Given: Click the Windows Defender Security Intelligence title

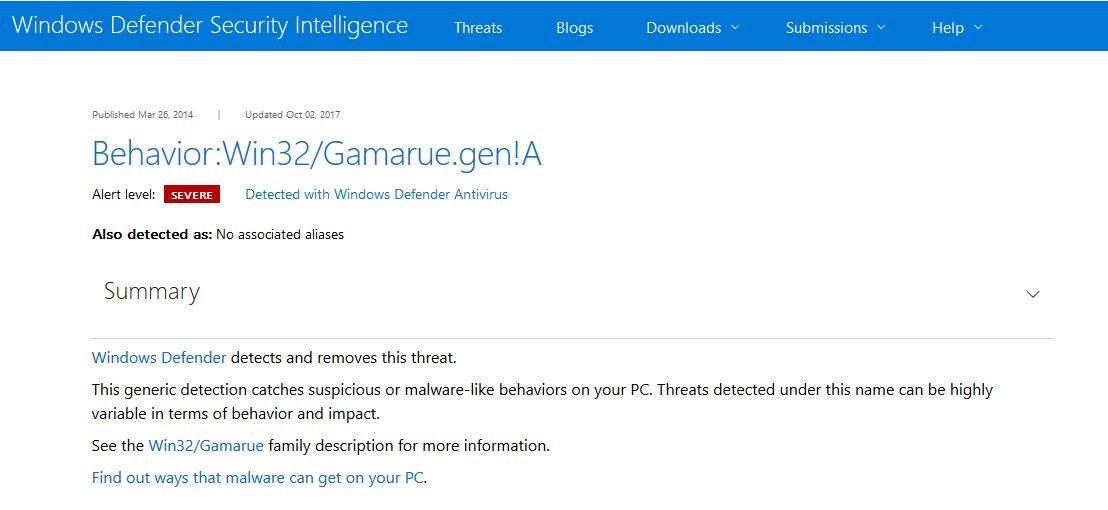Looking at the screenshot, I should [x=210, y=26].
